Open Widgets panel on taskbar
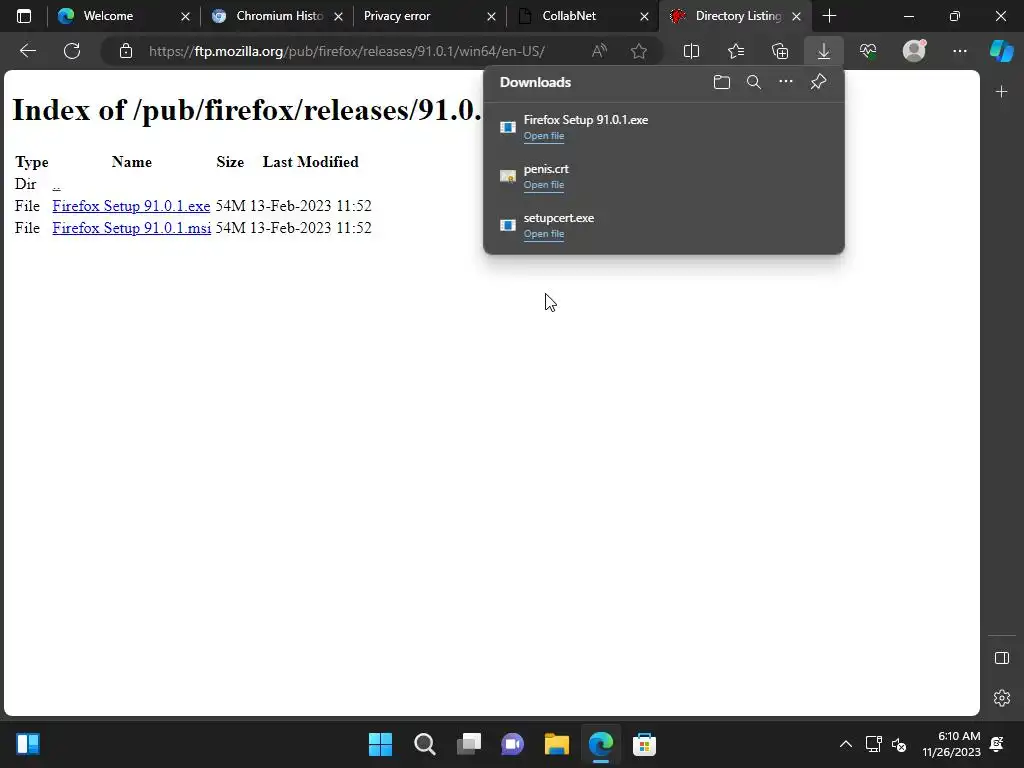This screenshot has width=1024, height=768. 28,744
